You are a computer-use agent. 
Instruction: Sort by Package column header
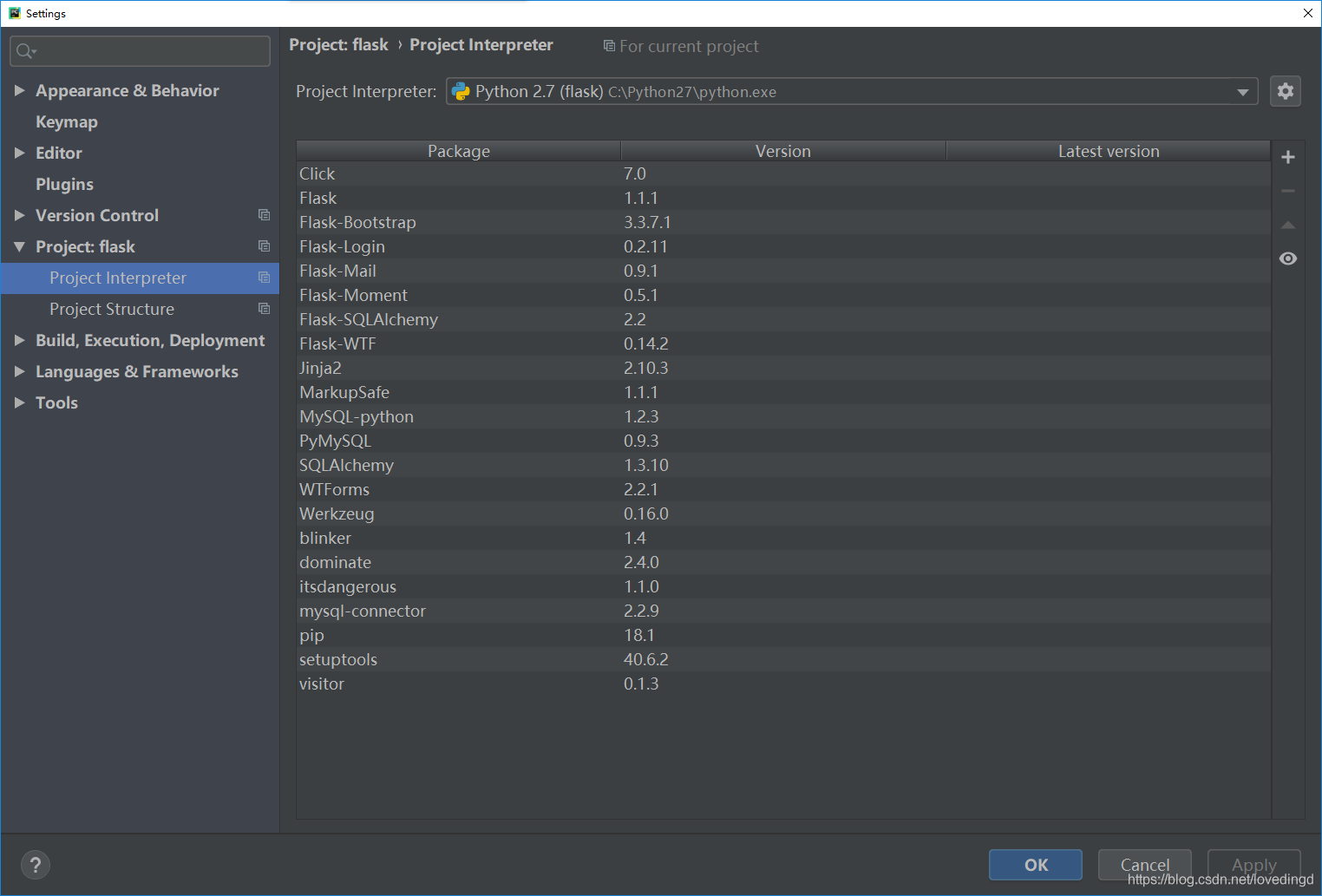point(459,151)
